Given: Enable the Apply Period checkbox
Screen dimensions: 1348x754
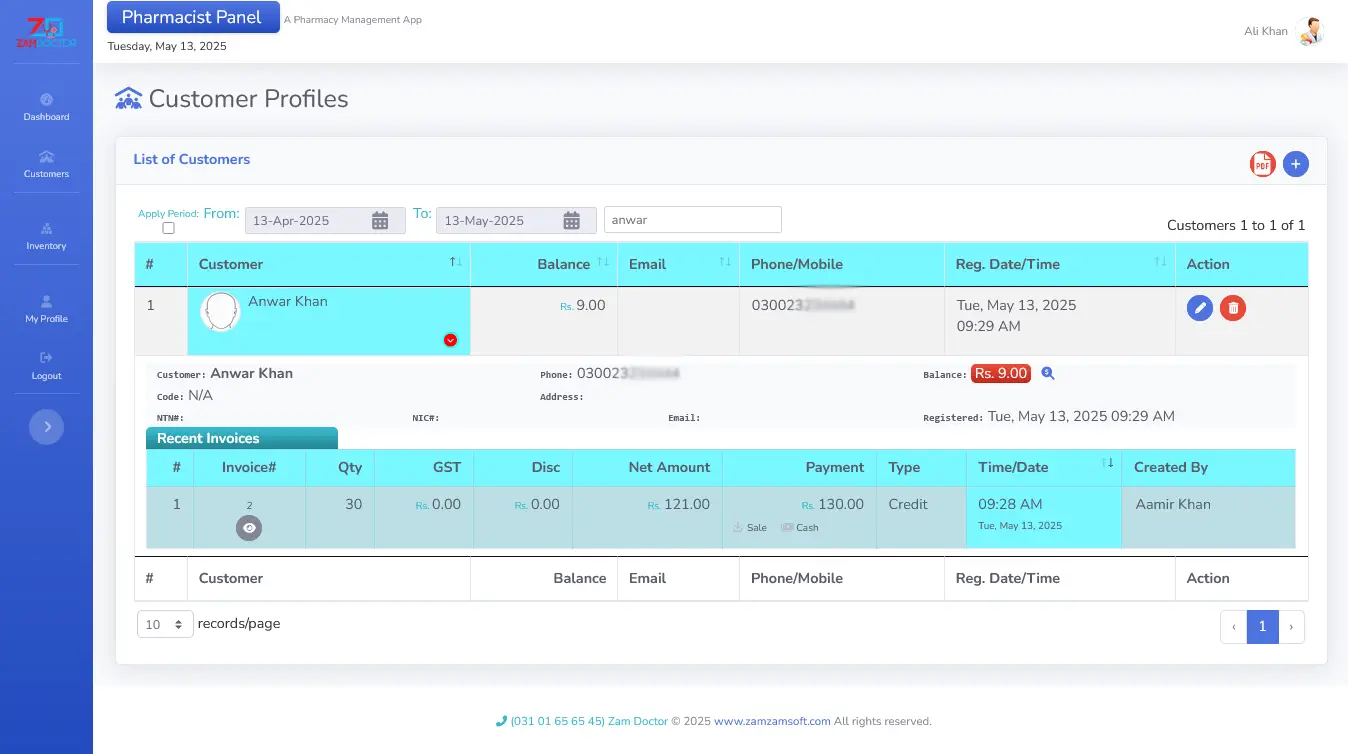Looking at the screenshot, I should click(x=168, y=228).
